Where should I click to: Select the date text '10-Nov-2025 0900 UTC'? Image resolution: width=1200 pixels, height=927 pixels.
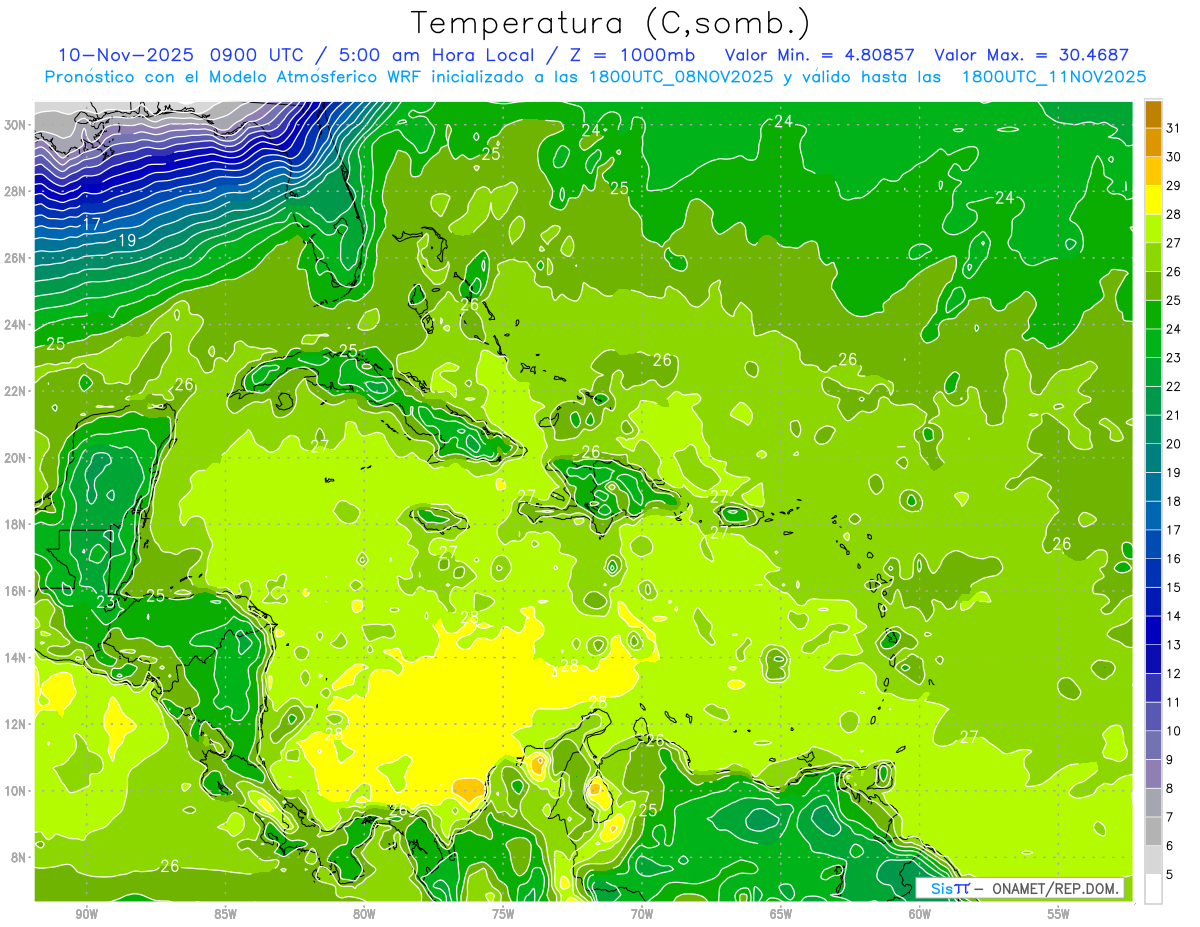(181, 55)
